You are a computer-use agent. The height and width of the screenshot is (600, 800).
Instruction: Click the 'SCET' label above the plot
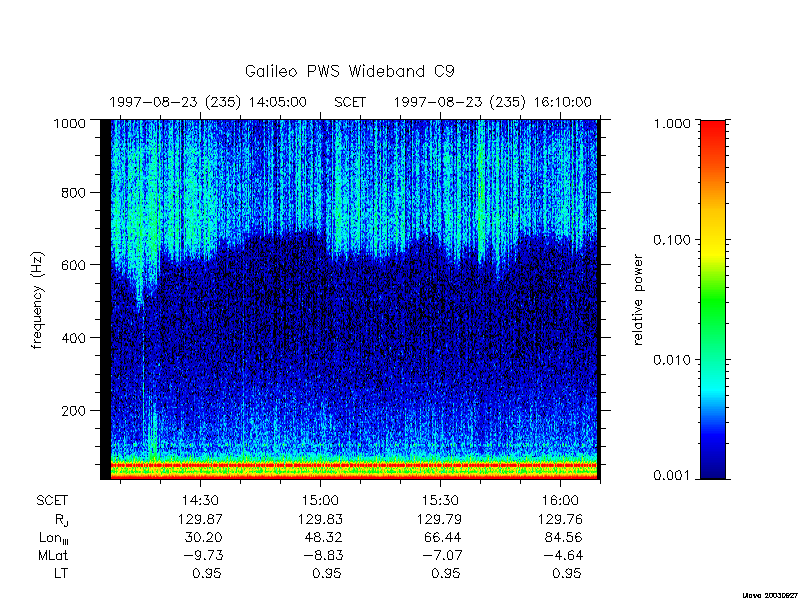coord(350,103)
